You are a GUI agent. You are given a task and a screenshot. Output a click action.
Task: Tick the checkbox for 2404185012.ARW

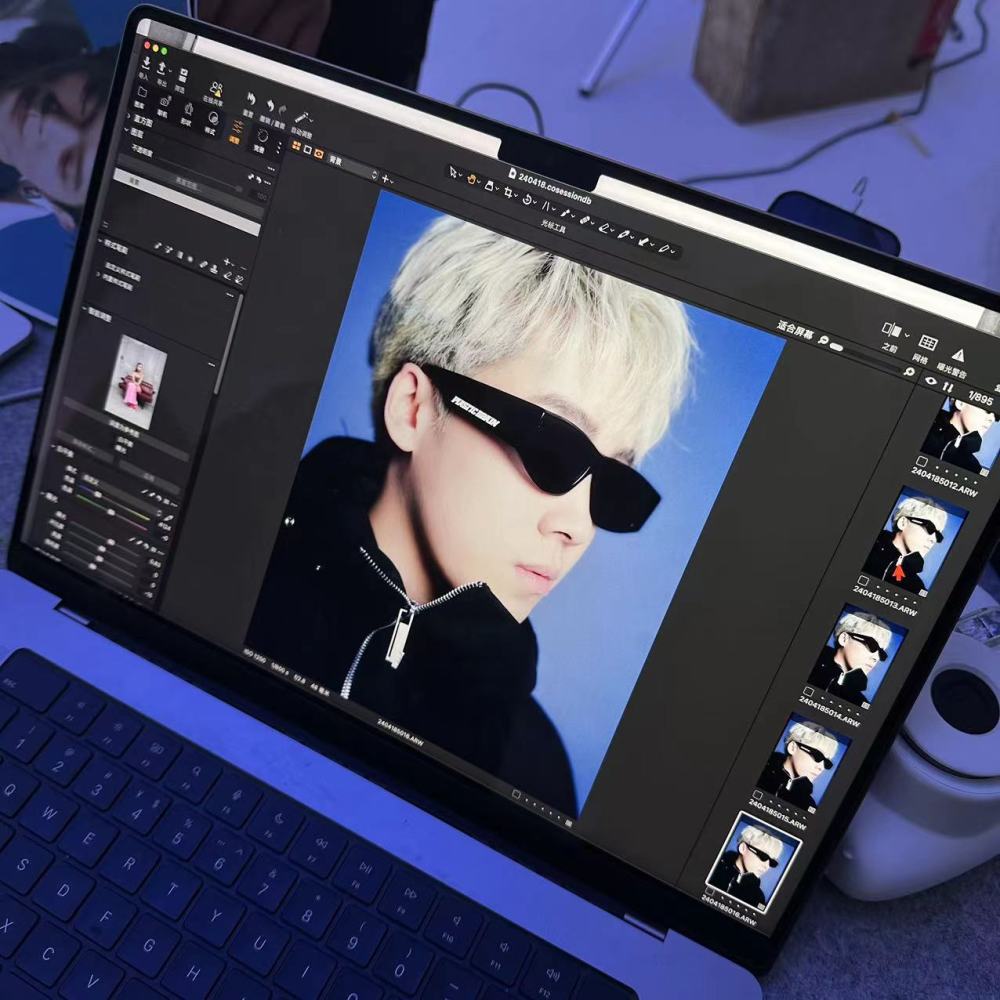(x=922, y=460)
